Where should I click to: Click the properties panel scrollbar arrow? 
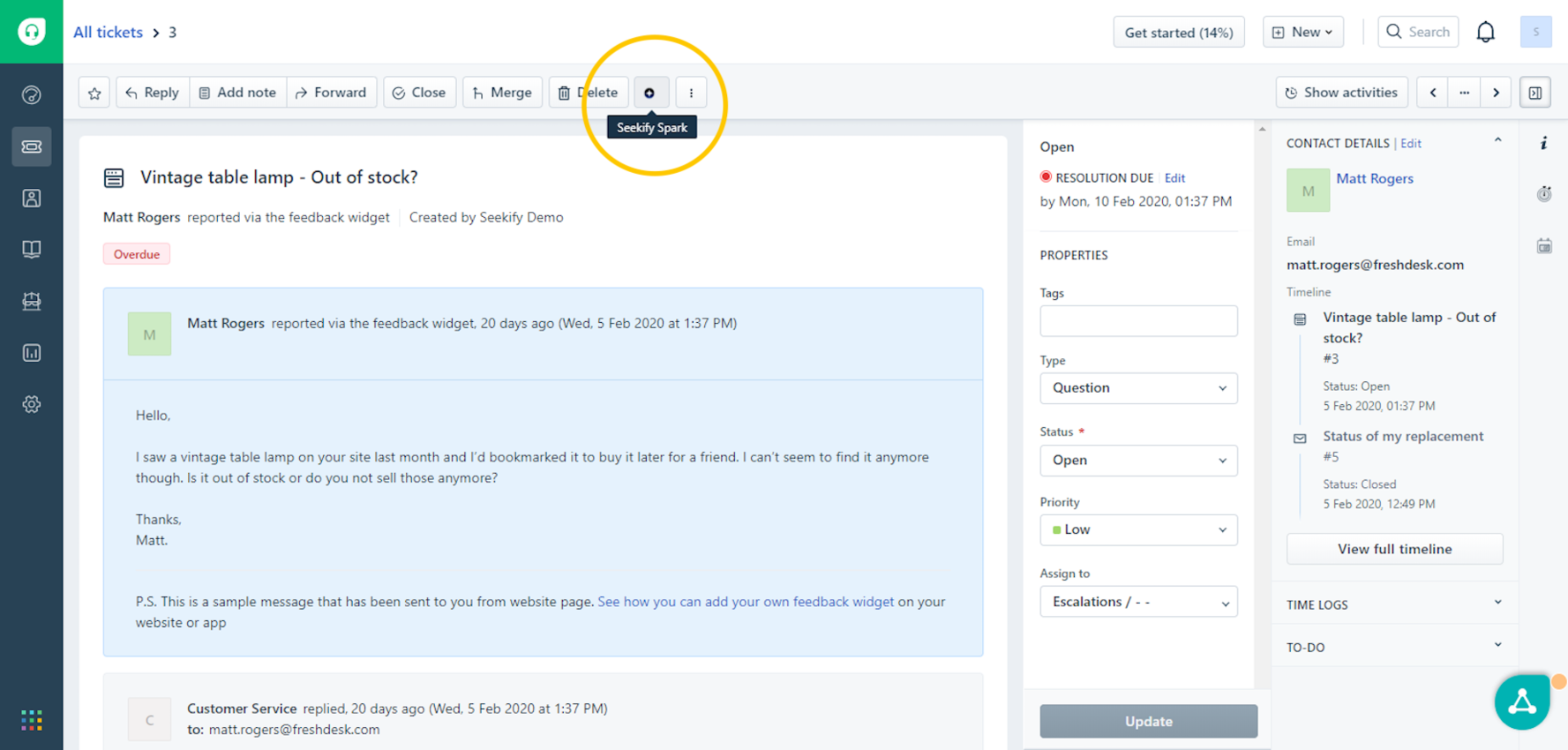tap(1262, 130)
